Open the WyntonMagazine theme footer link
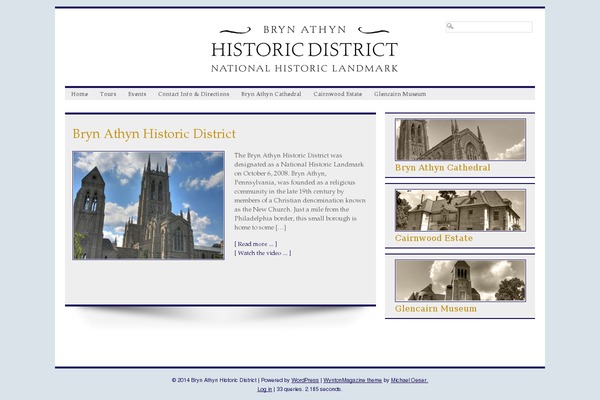Viewport: 600px width, 400px height. coord(352,380)
